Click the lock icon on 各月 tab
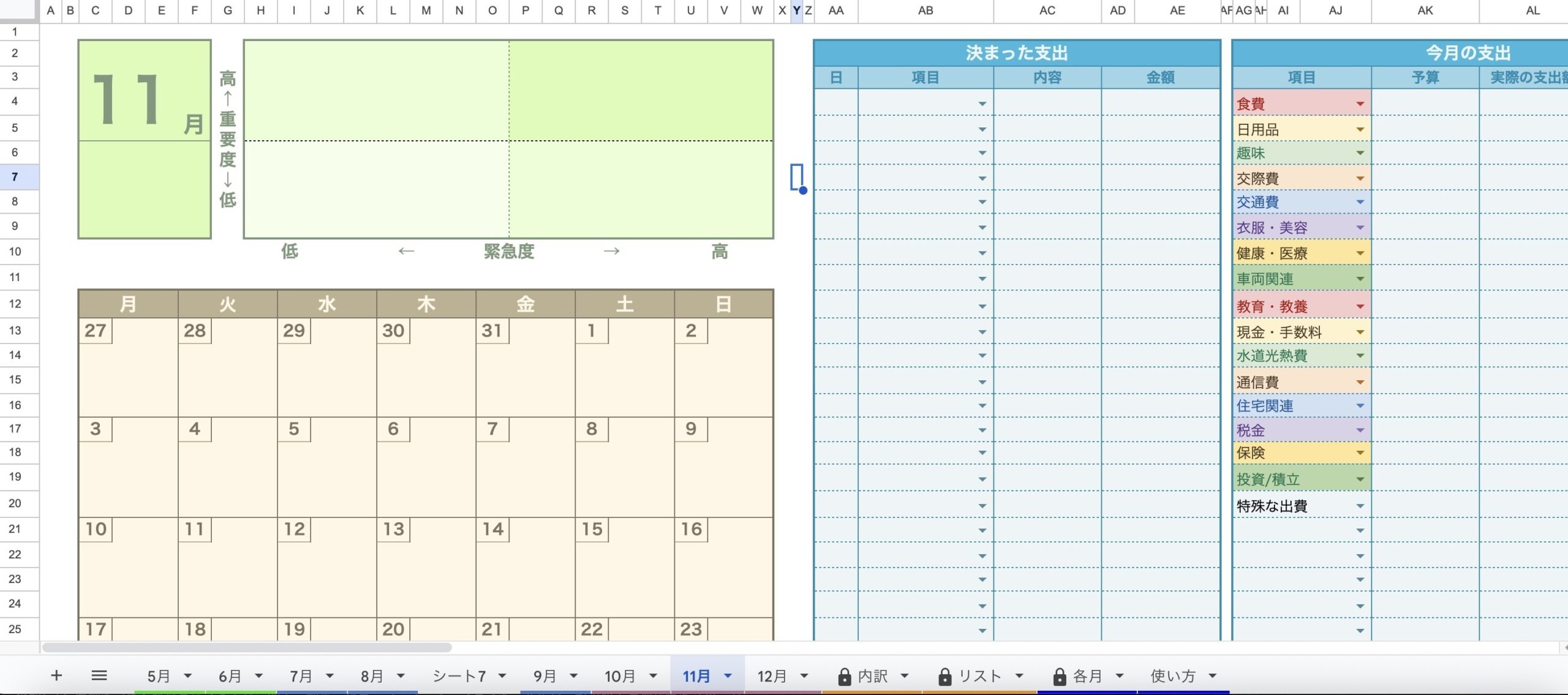 pos(1060,677)
